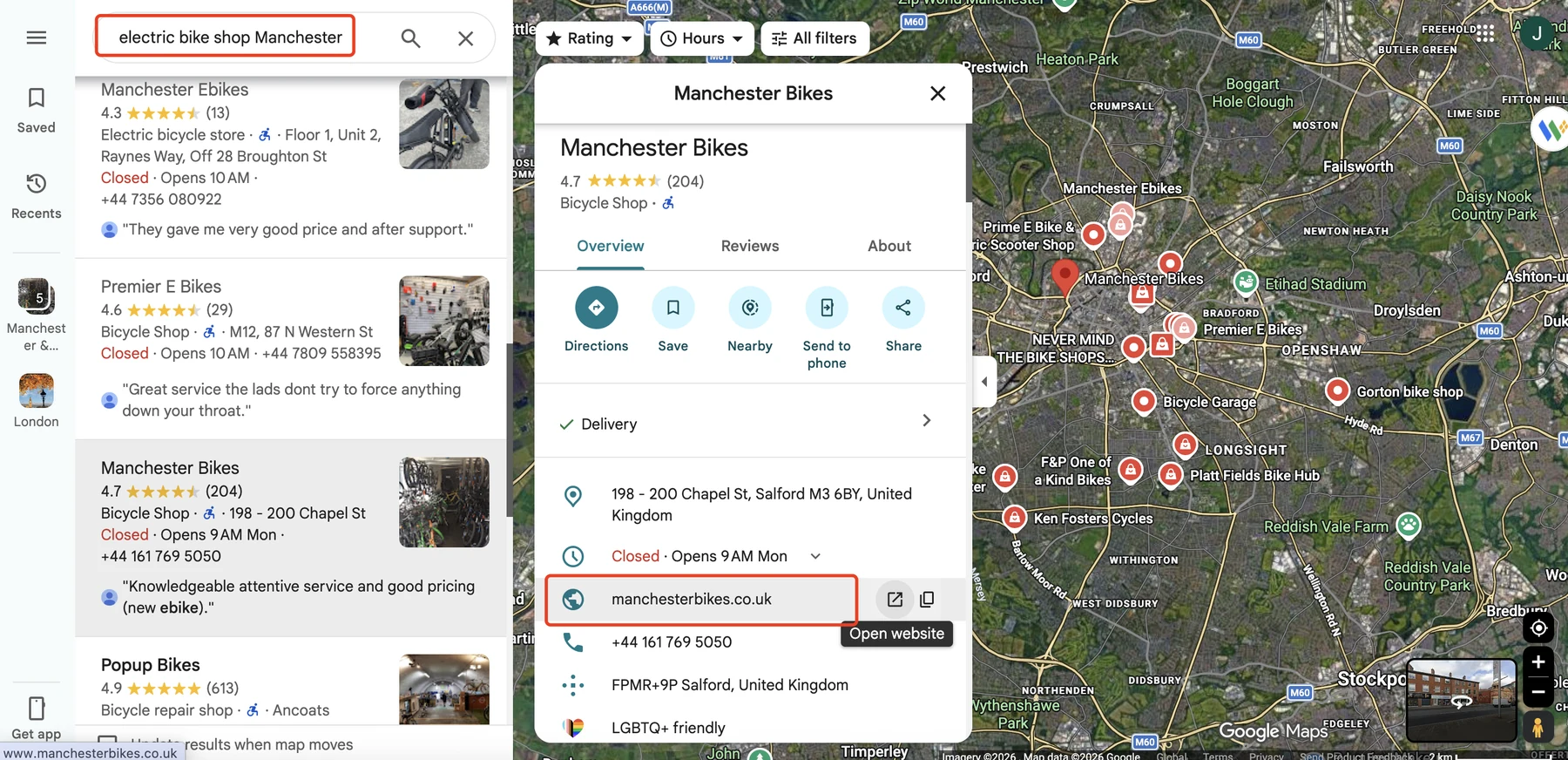Open the Google account avatar menu
Image resolution: width=1568 pixels, height=760 pixels.
point(1538,34)
